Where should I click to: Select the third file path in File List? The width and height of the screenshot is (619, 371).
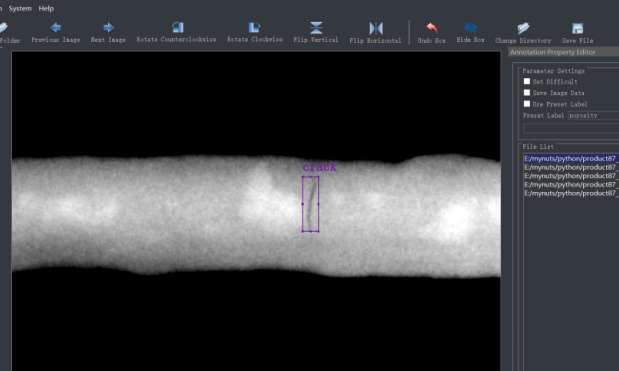571,176
